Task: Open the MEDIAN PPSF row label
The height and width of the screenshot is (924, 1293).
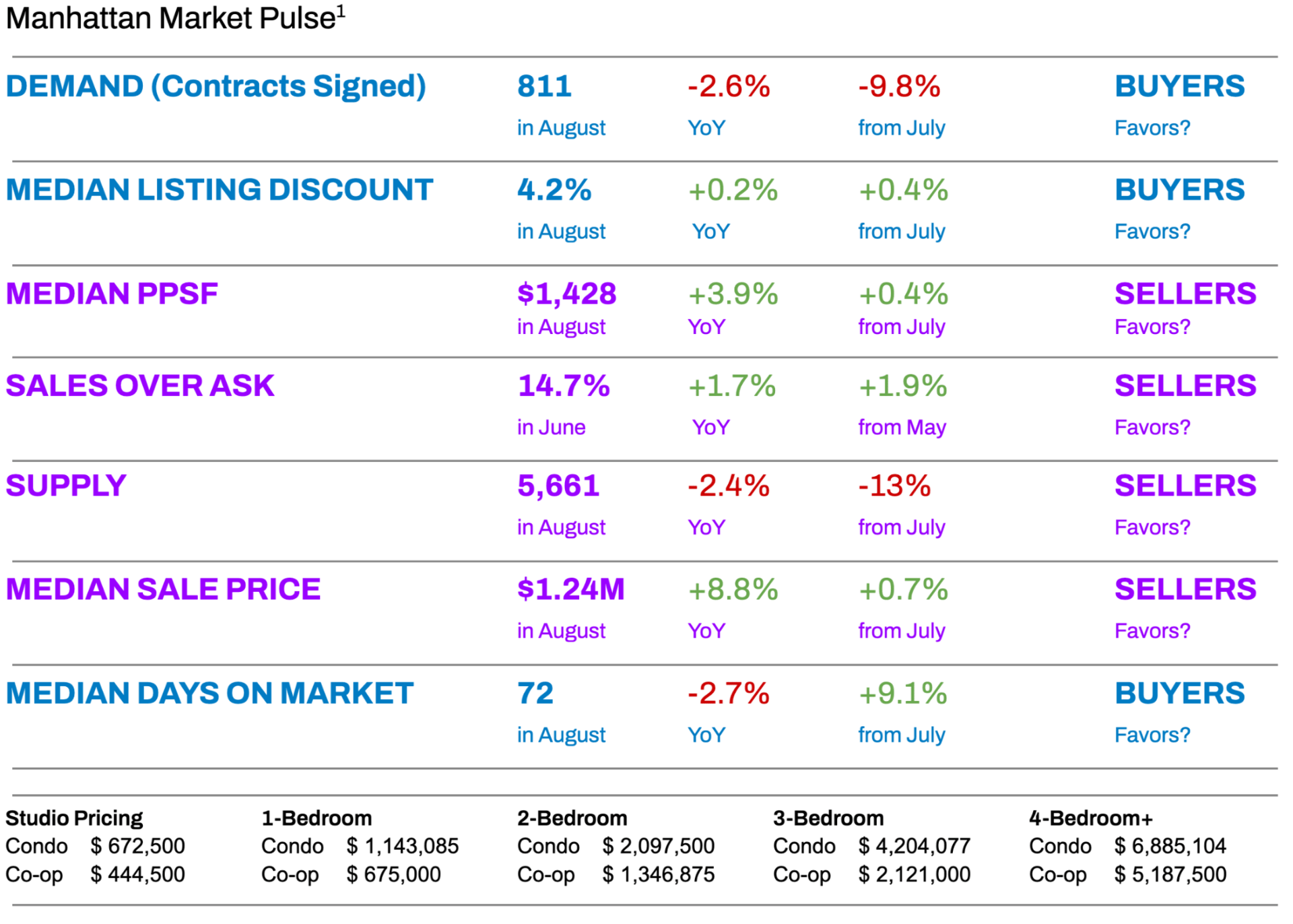Action: (x=112, y=294)
